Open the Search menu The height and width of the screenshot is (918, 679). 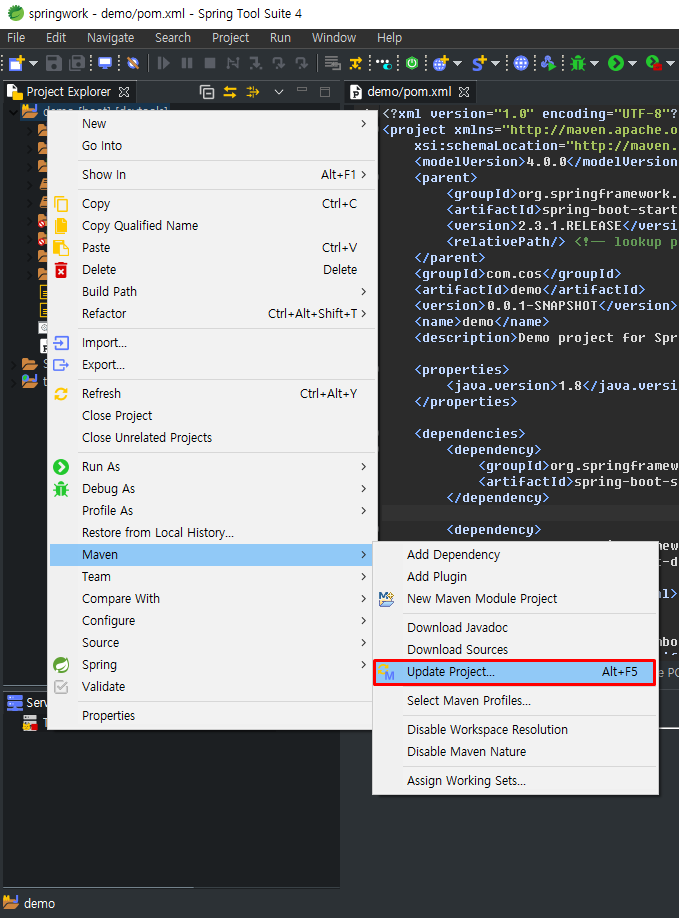pos(173,37)
